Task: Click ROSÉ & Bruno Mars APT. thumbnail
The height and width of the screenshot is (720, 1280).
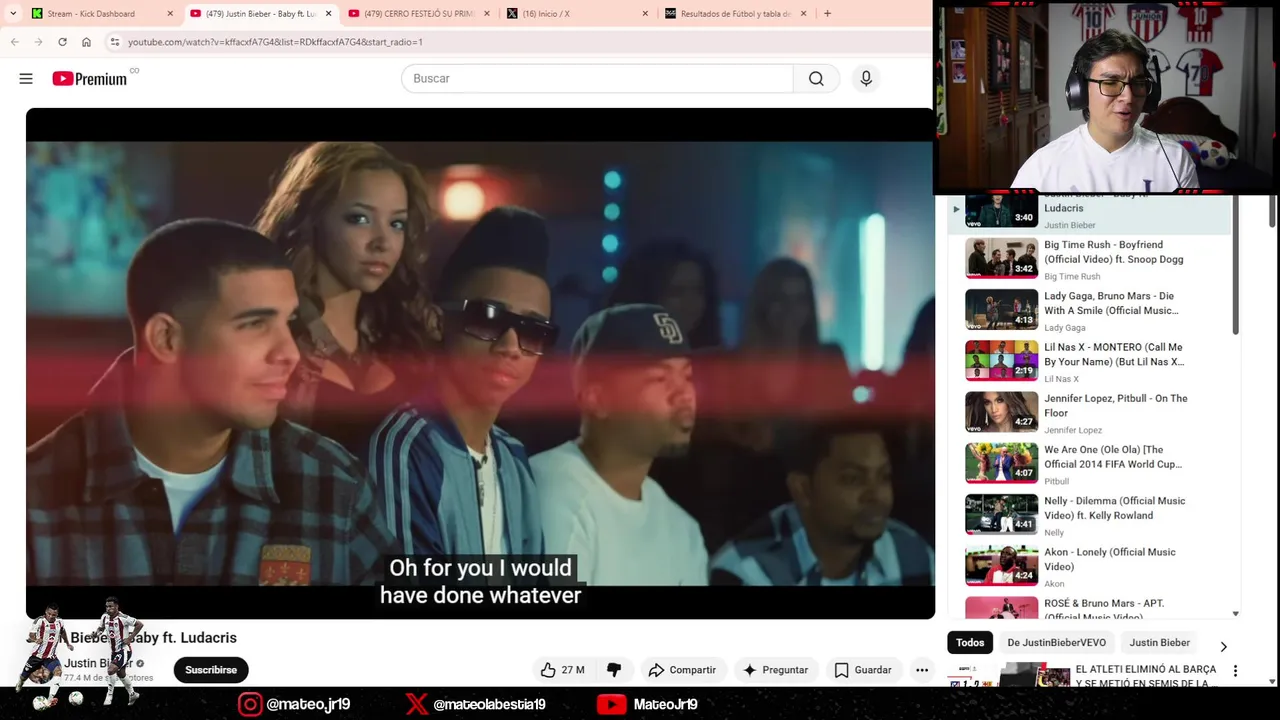Action: [x=1001, y=608]
